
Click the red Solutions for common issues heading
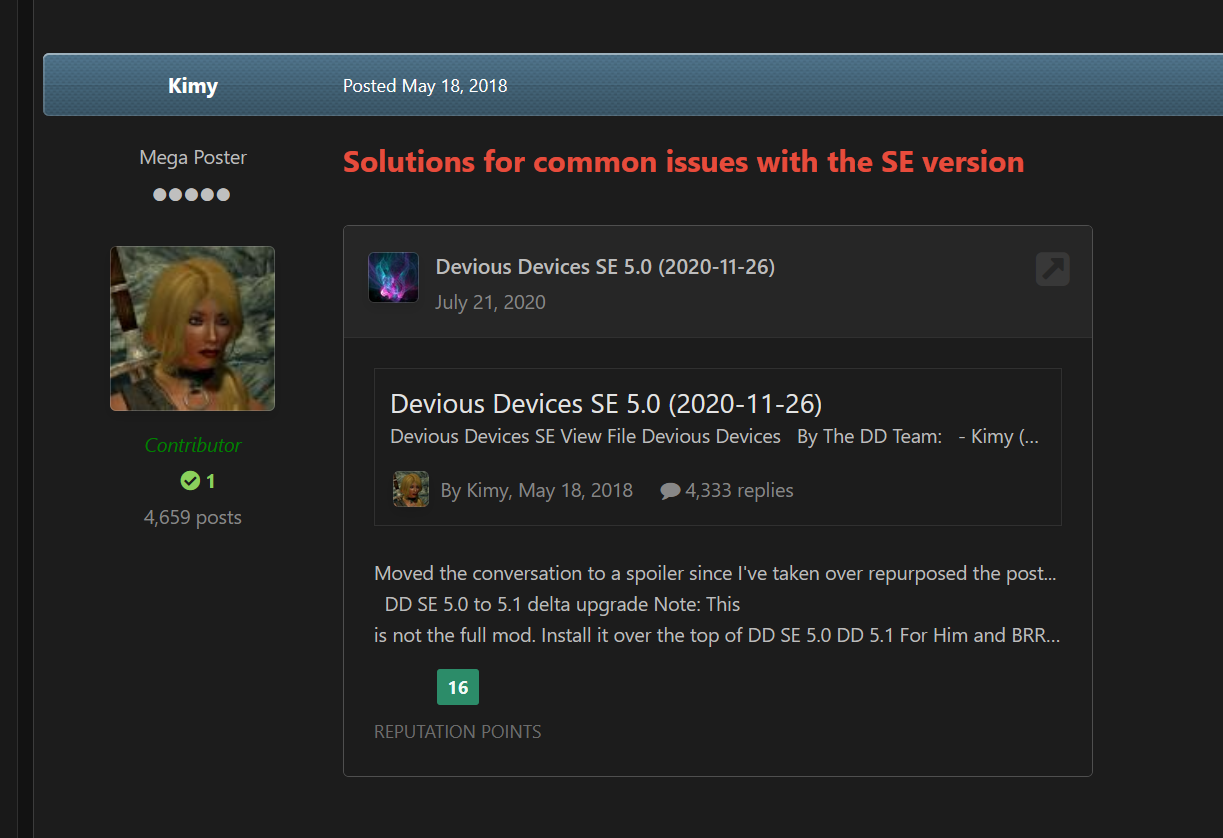pyautogui.click(x=683, y=161)
